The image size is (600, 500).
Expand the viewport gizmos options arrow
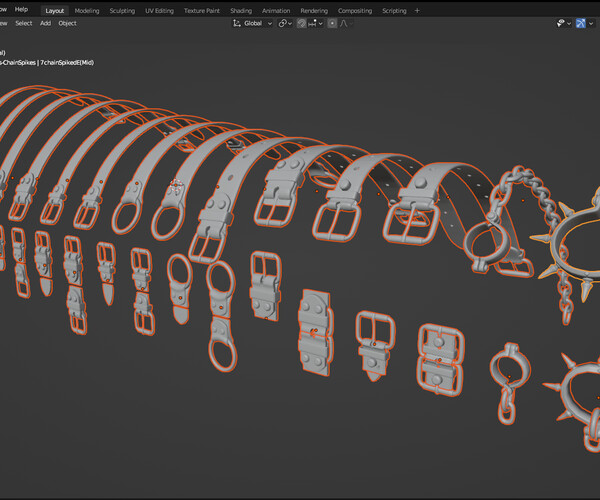pyautogui.click(x=591, y=24)
